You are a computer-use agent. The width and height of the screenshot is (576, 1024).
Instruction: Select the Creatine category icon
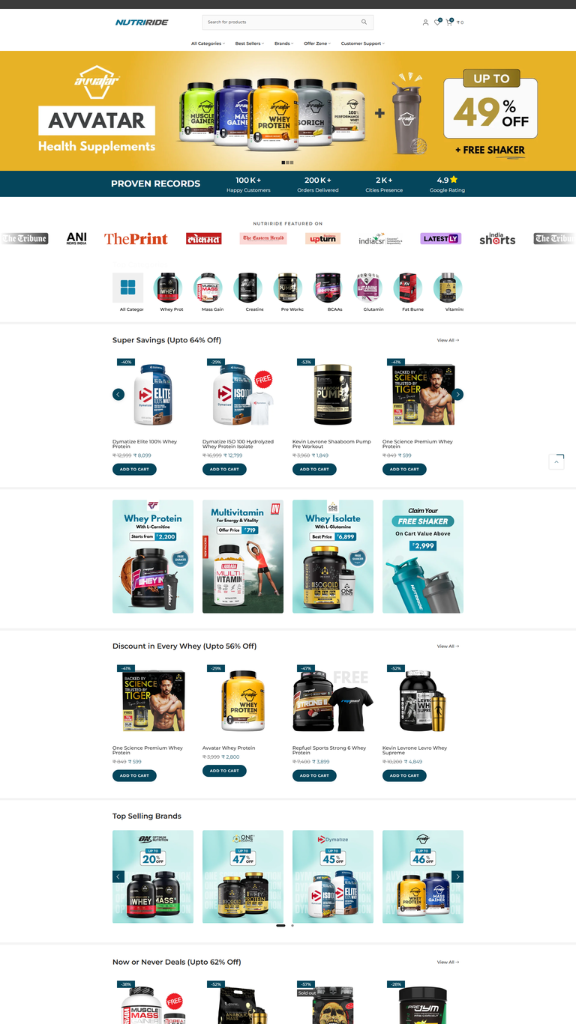pos(248,287)
